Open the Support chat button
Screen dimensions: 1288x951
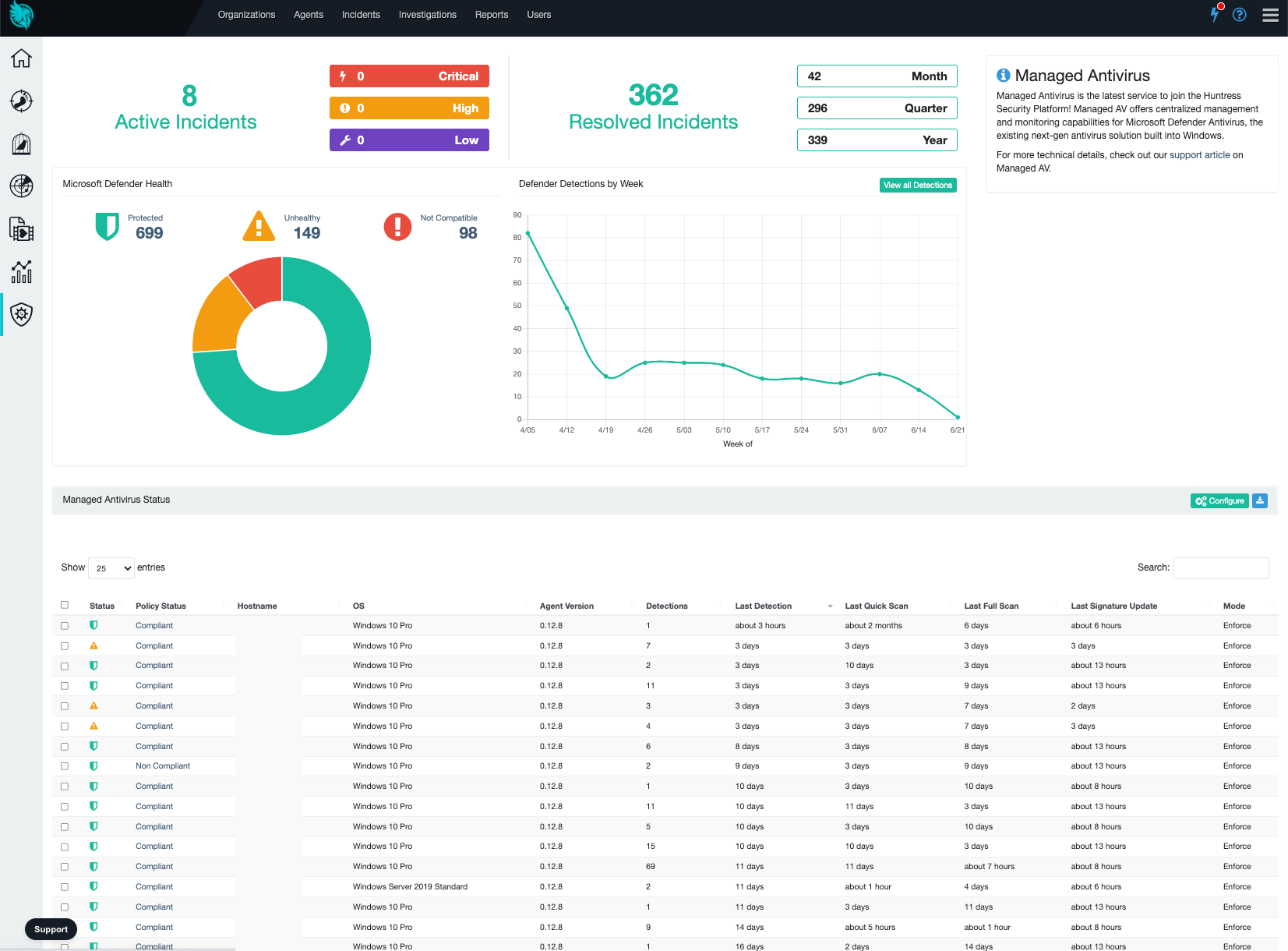pos(51,929)
